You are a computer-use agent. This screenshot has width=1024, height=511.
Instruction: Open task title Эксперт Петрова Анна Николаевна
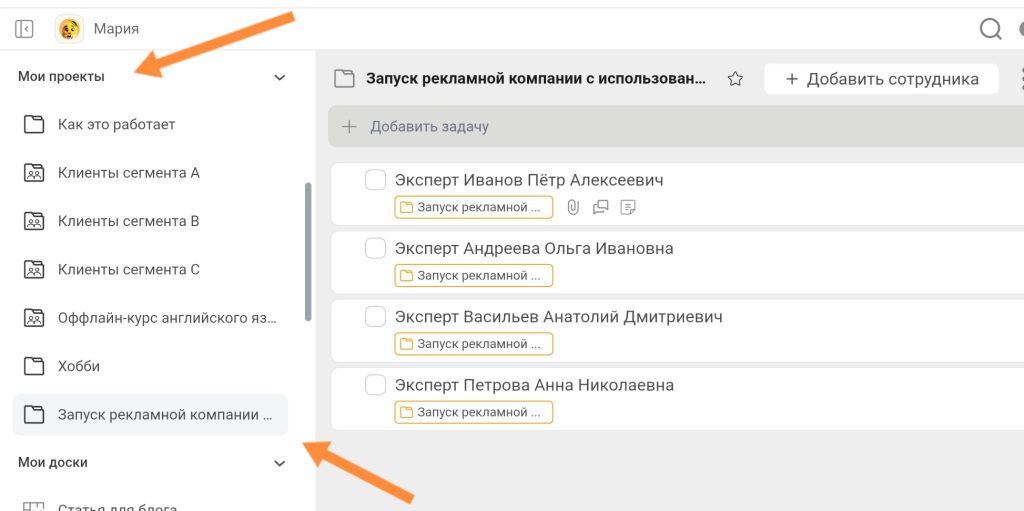point(534,385)
